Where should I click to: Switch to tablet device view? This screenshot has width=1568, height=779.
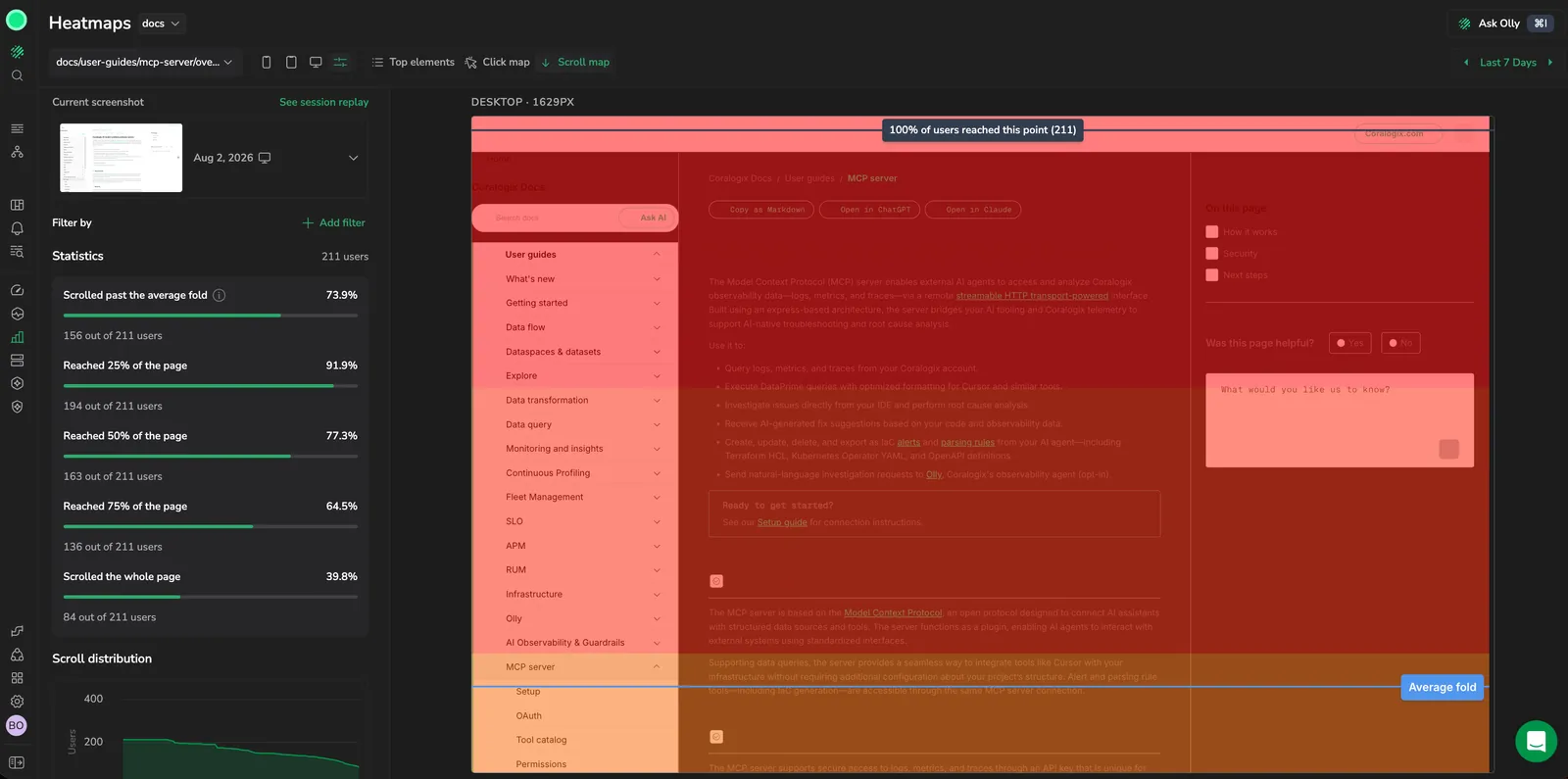point(291,62)
